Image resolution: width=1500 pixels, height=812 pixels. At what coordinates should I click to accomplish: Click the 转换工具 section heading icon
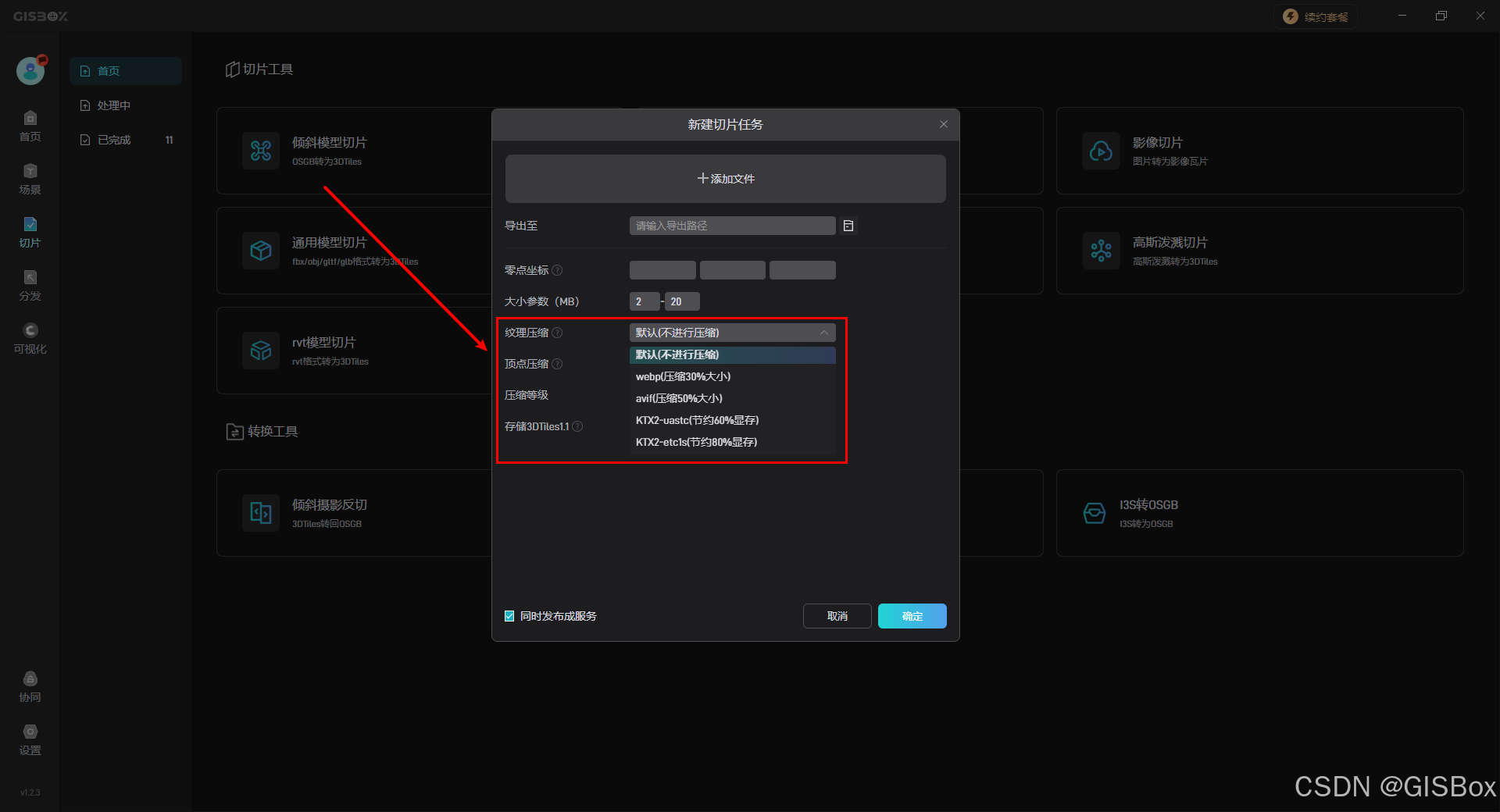pyautogui.click(x=234, y=432)
